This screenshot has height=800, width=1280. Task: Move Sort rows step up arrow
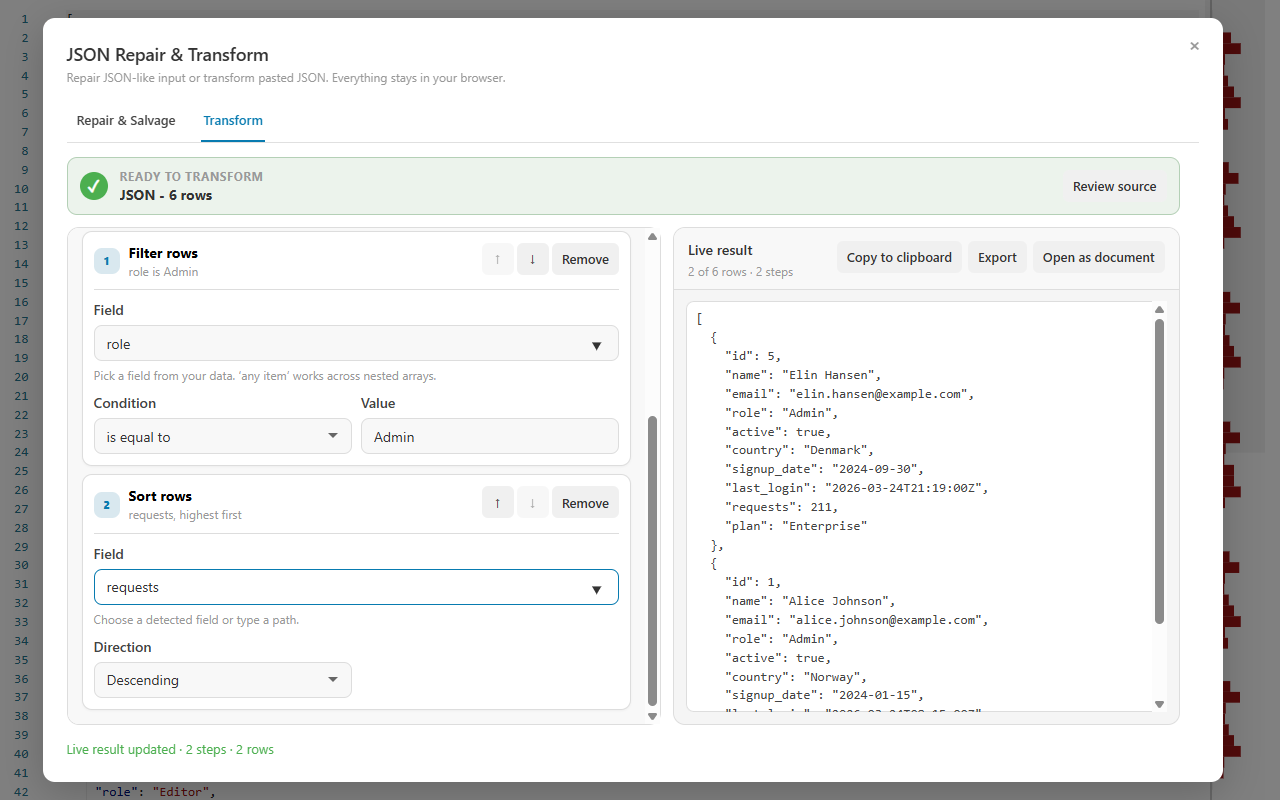click(x=497, y=503)
